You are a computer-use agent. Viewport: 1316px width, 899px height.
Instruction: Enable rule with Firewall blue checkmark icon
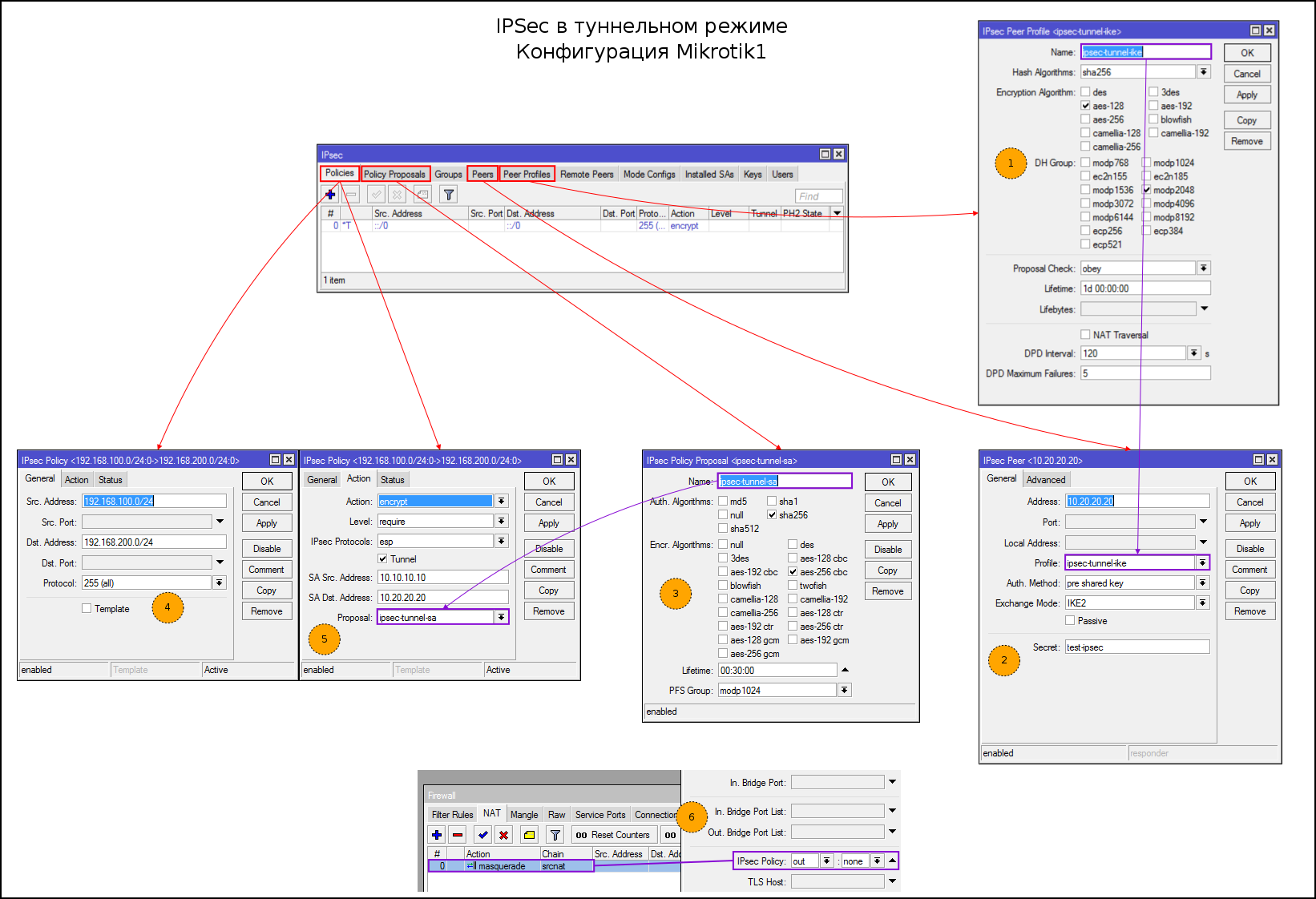(482, 835)
